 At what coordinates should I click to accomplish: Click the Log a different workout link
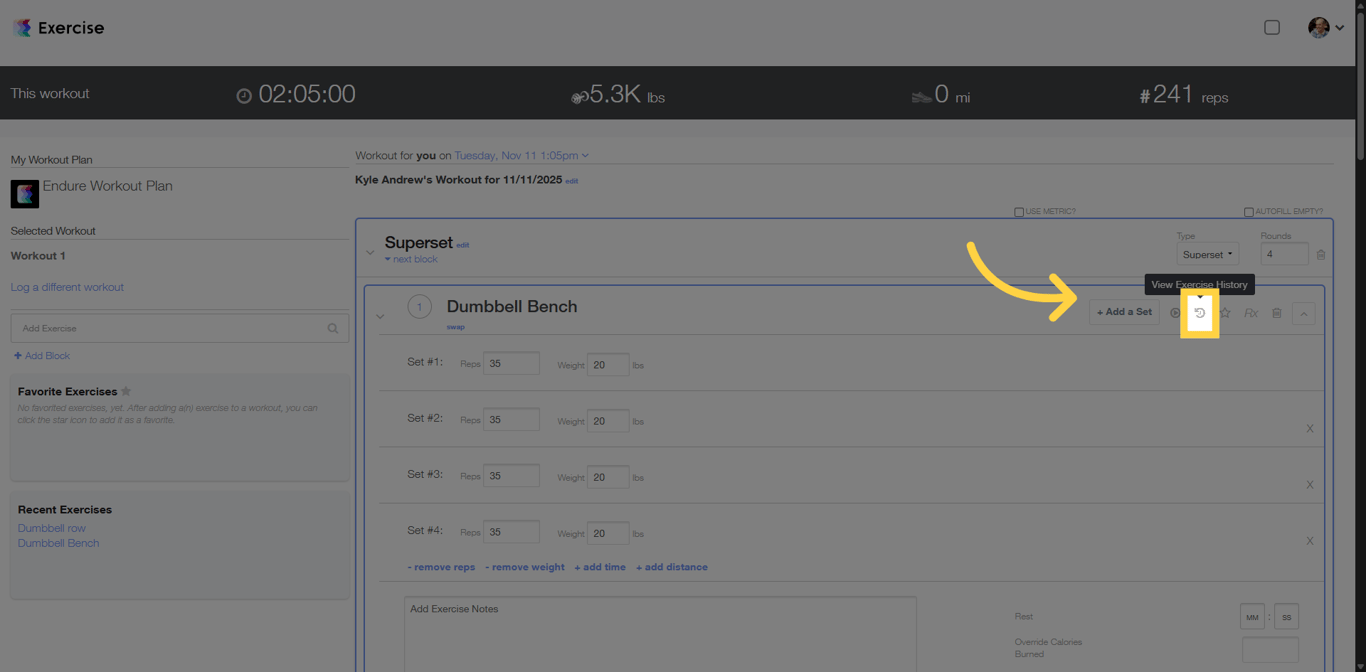(x=67, y=287)
